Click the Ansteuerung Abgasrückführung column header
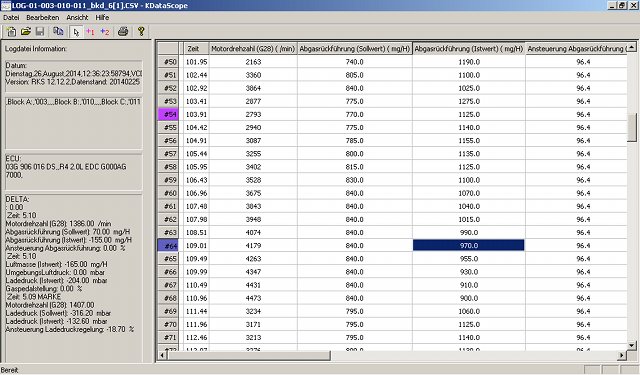The height and width of the screenshot is (375, 640). click(x=576, y=49)
